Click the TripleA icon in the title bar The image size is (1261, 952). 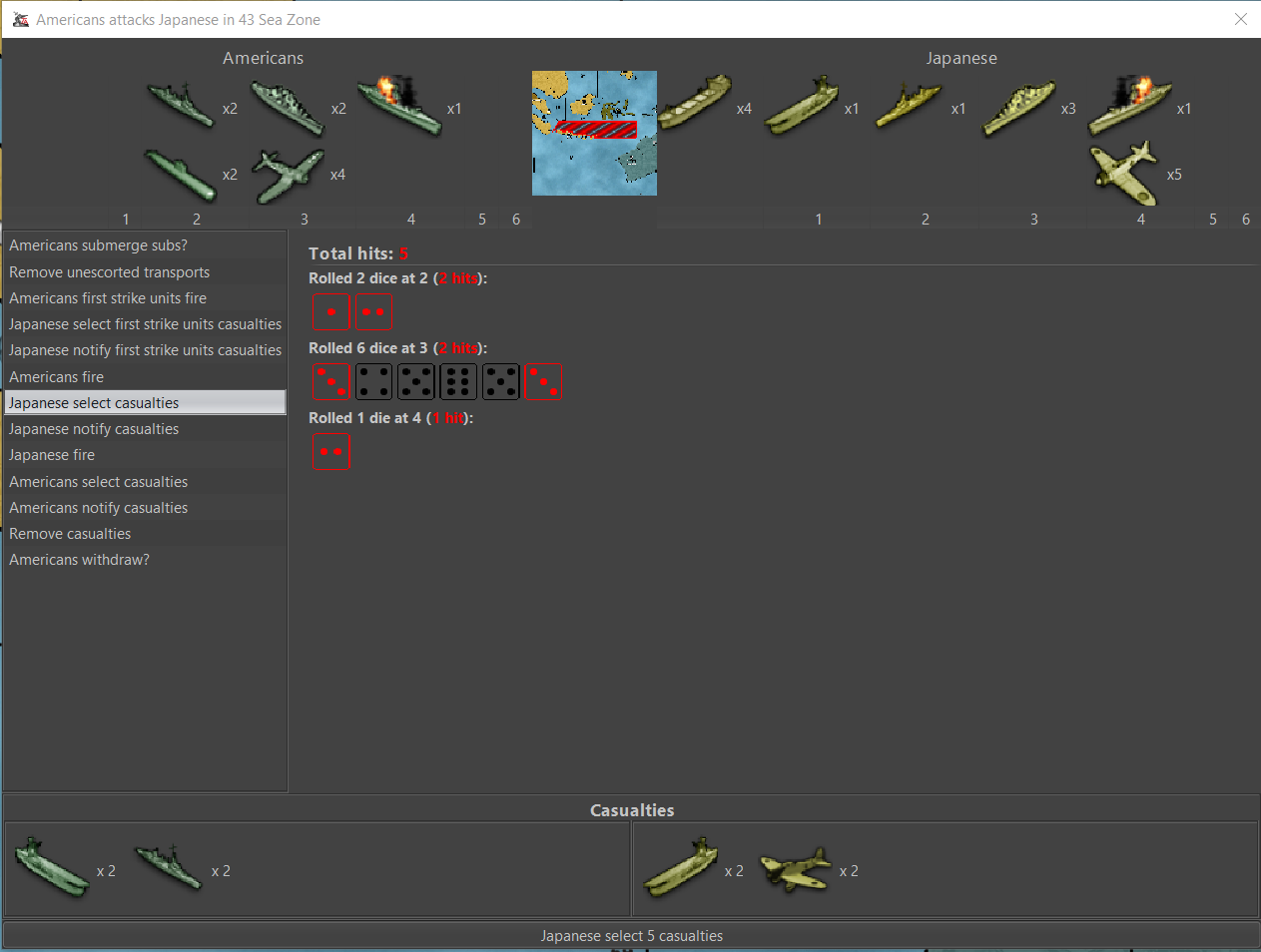tap(20, 19)
